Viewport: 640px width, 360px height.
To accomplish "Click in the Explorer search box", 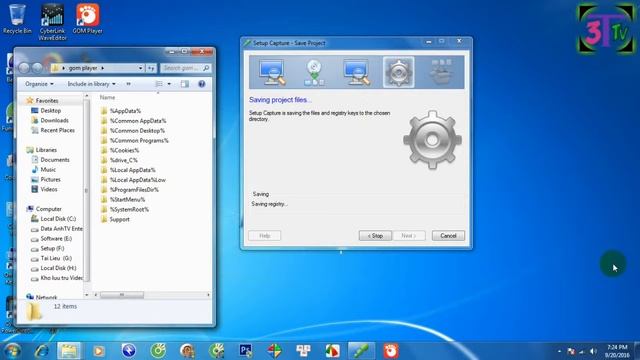I will [185, 68].
